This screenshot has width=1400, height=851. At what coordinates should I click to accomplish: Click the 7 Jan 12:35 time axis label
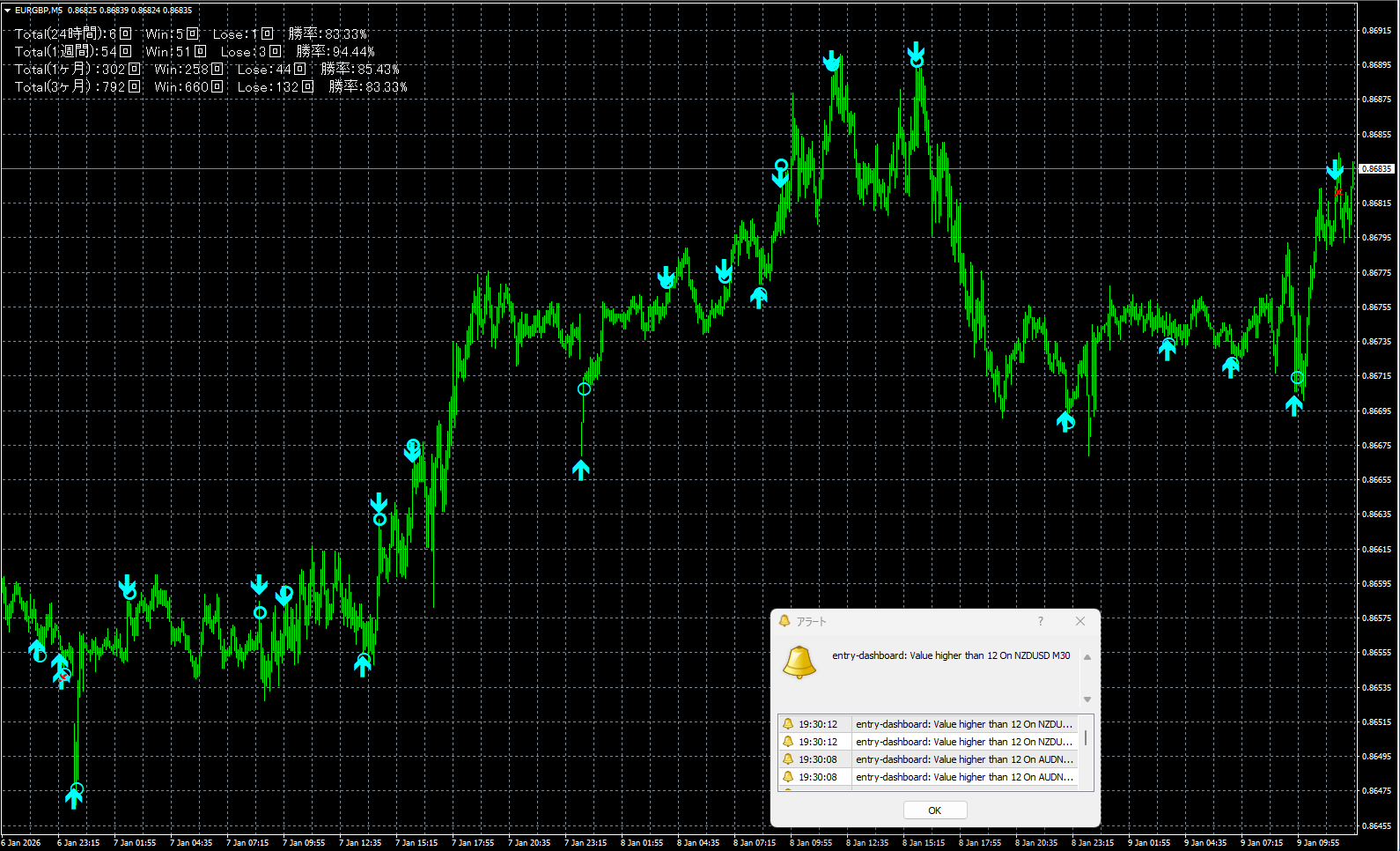point(360,843)
